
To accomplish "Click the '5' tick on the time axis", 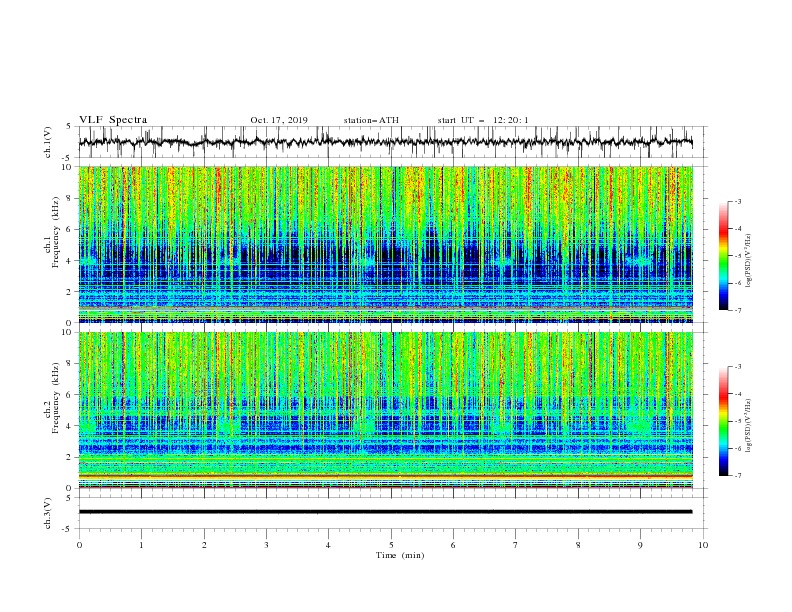I will (x=391, y=545).
